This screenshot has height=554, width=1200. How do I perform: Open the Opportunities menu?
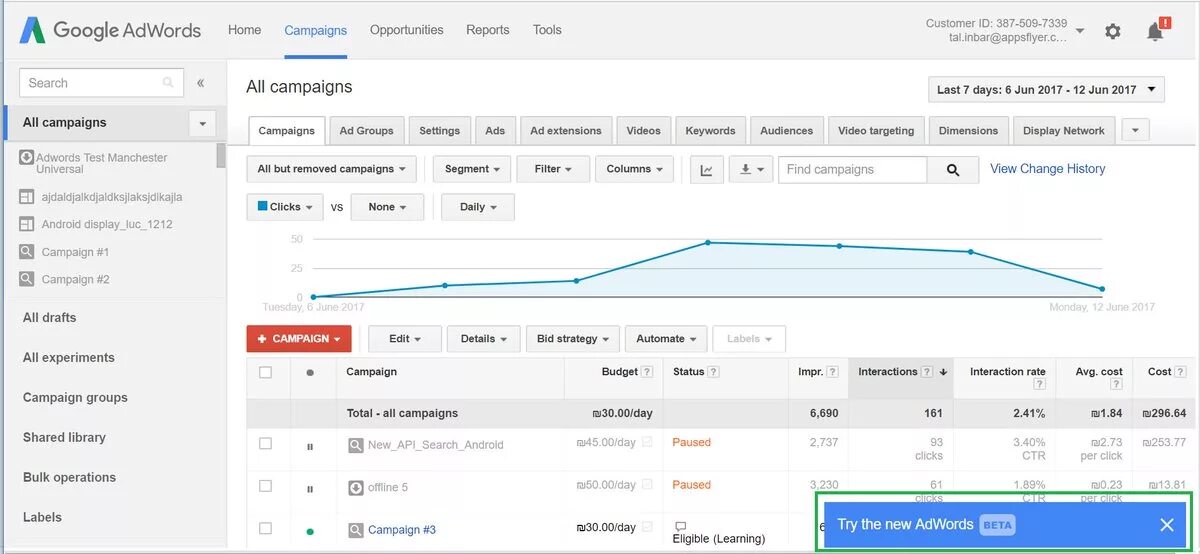(x=406, y=30)
